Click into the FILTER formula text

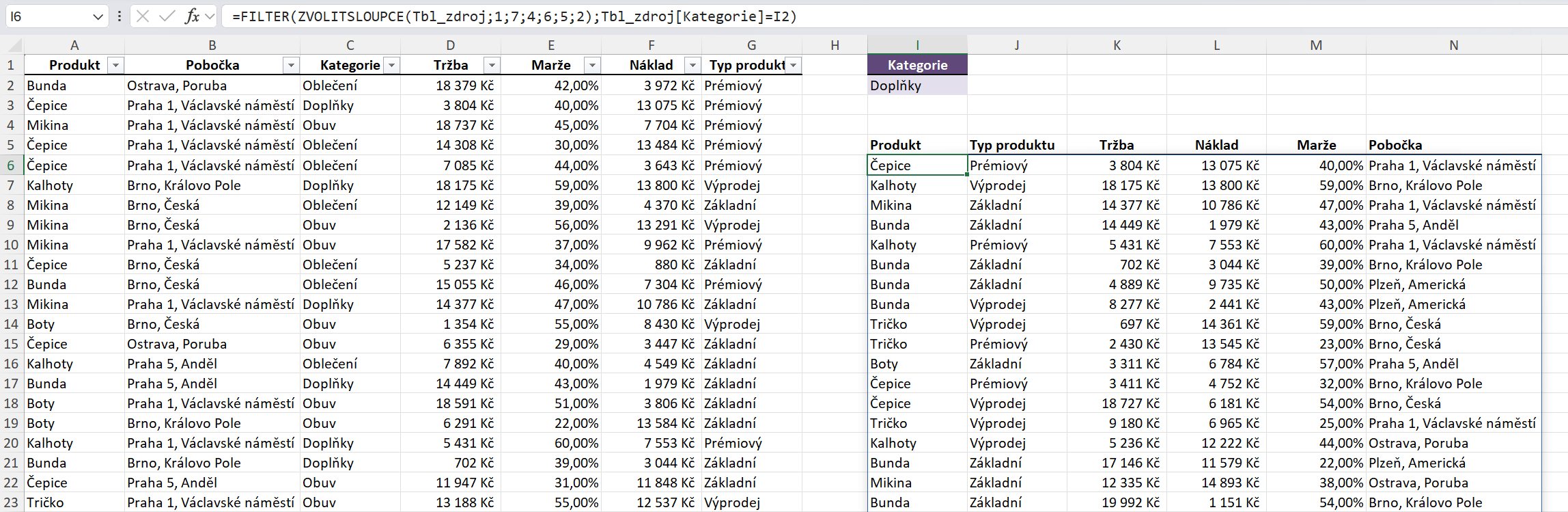[514, 16]
